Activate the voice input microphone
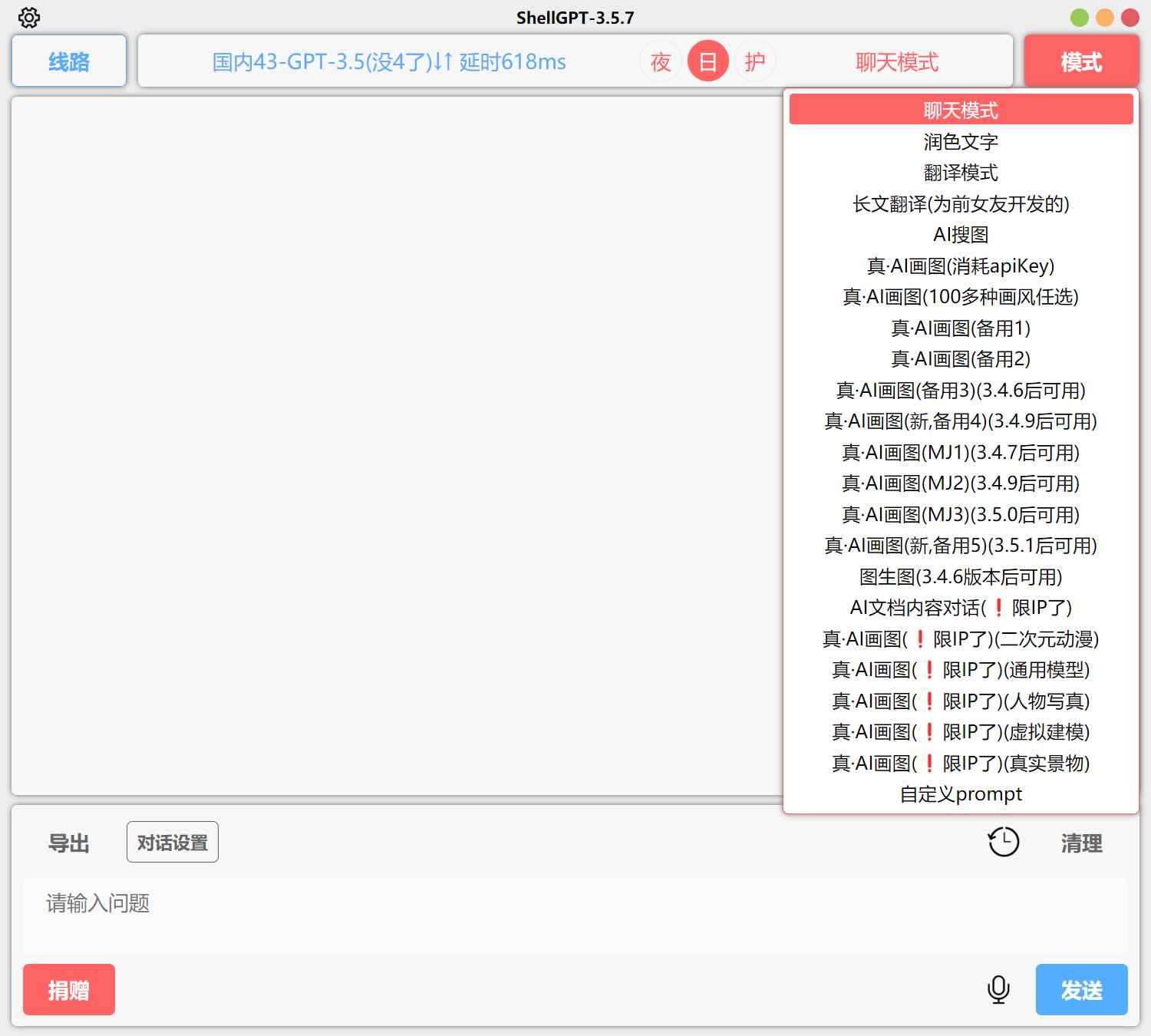Screen dimensions: 1151x1036 pos(998,990)
